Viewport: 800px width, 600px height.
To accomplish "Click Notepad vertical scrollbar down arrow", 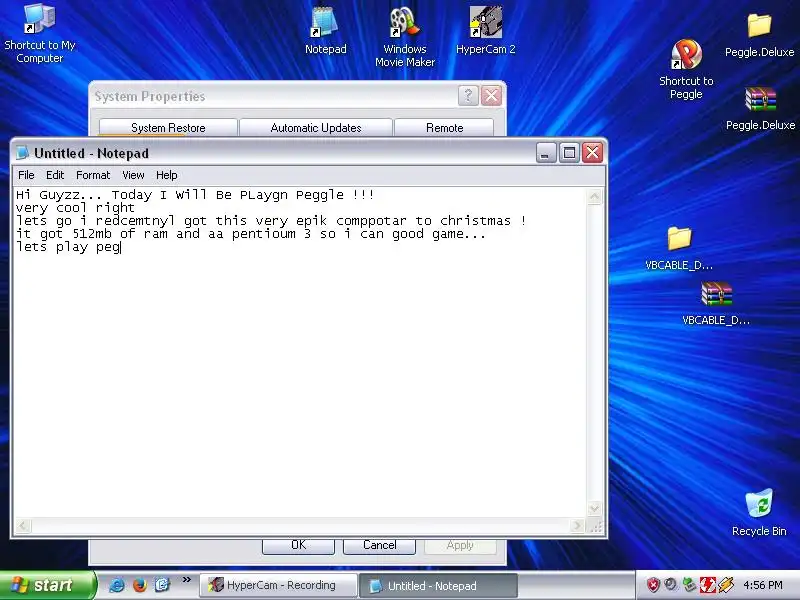I will (594, 508).
